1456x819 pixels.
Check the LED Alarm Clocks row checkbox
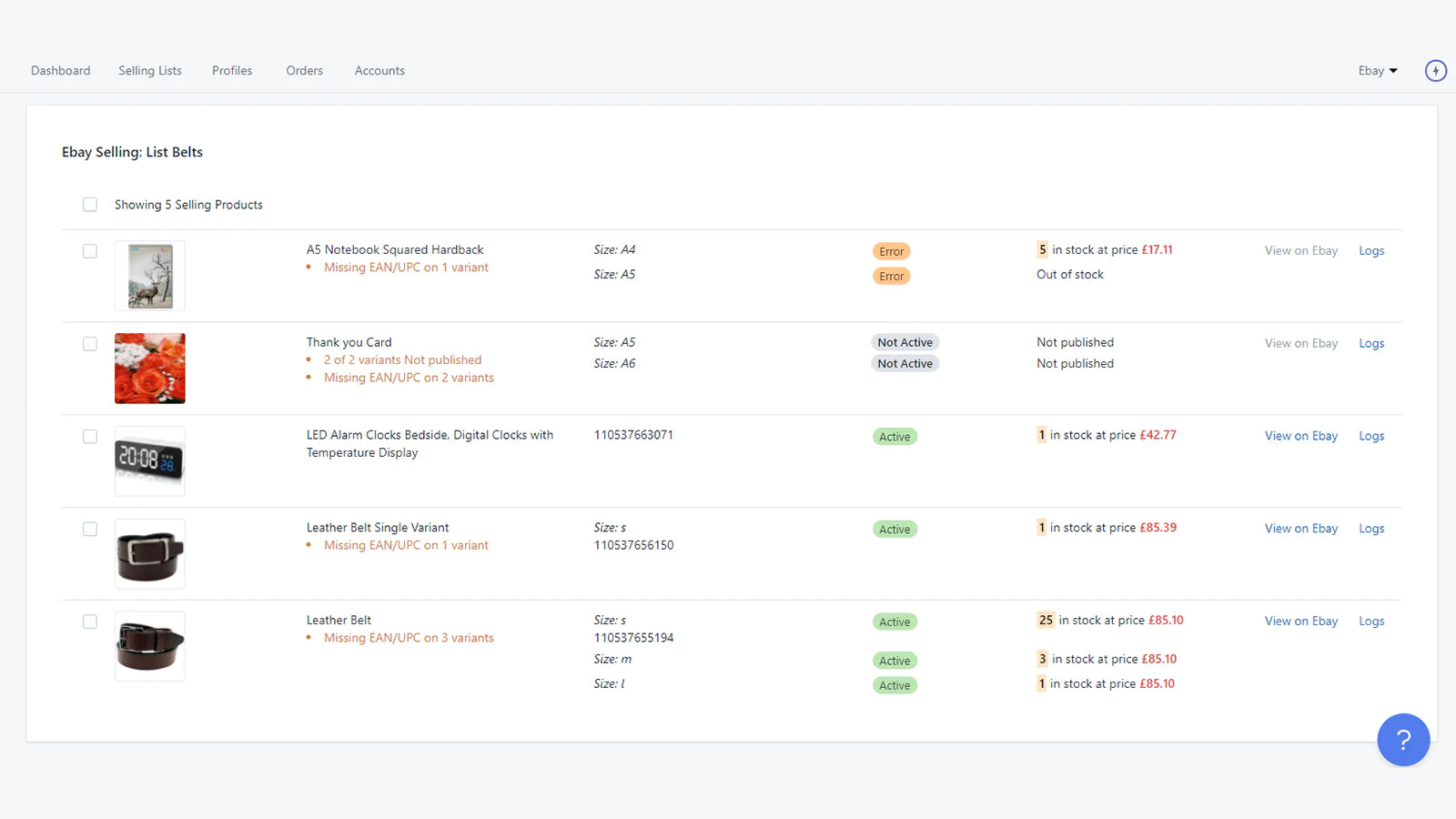click(90, 437)
